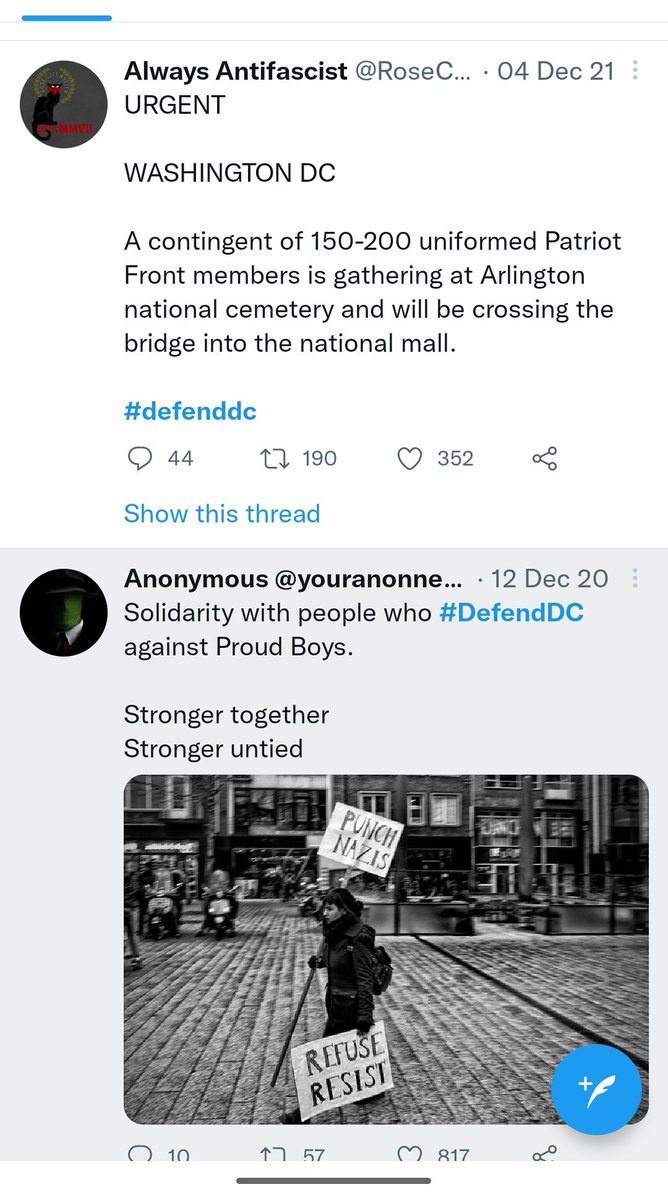Retweet the Anonymous solidarity tweet
668x1200 pixels.
coord(274,1155)
